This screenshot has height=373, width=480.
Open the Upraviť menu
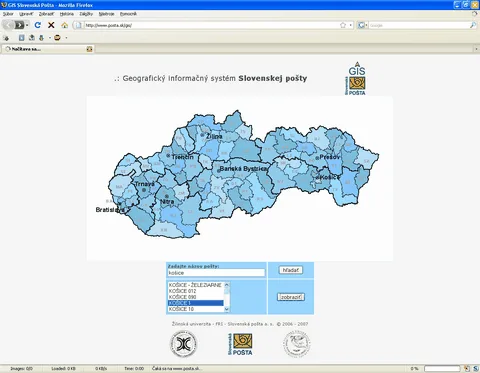(26, 14)
